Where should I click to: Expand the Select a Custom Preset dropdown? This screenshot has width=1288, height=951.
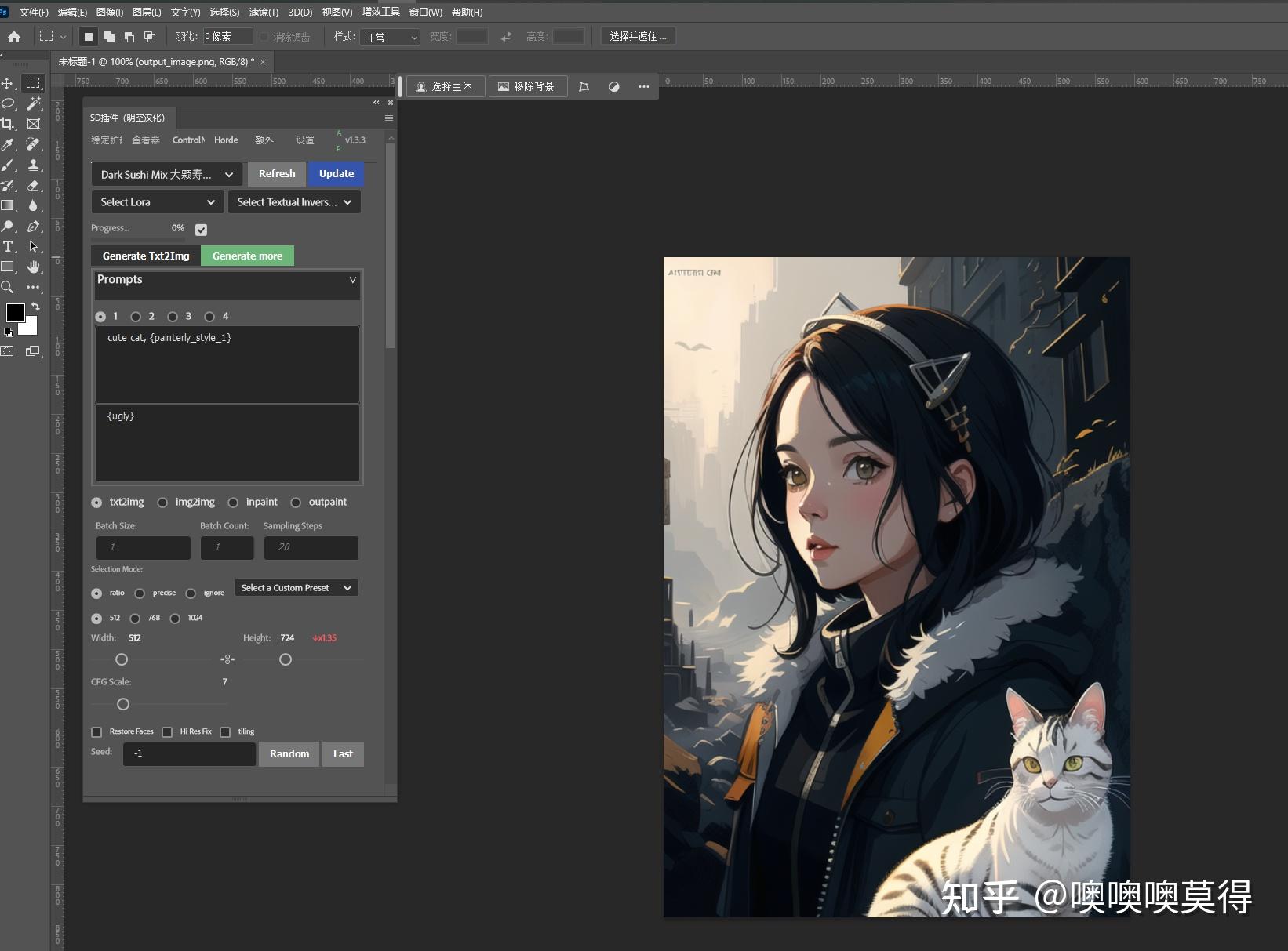point(296,587)
